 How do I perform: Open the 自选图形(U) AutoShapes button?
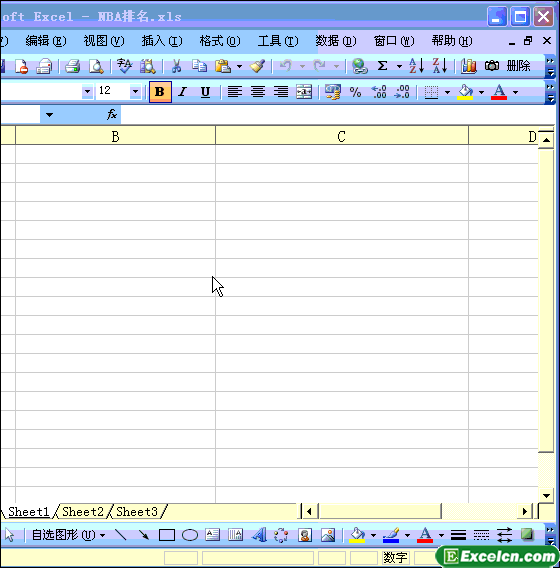[68, 535]
